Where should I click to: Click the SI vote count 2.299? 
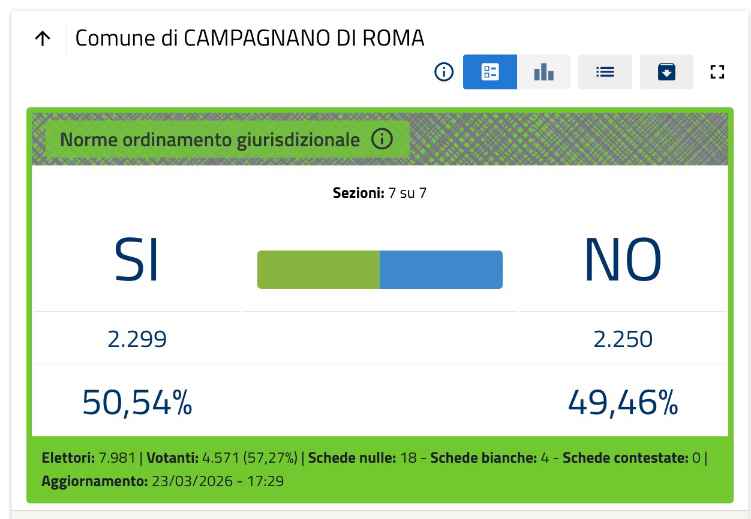(x=137, y=339)
